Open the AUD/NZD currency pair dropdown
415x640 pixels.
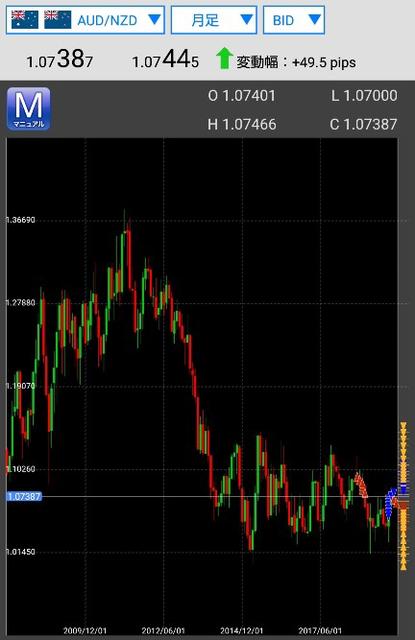85,20
